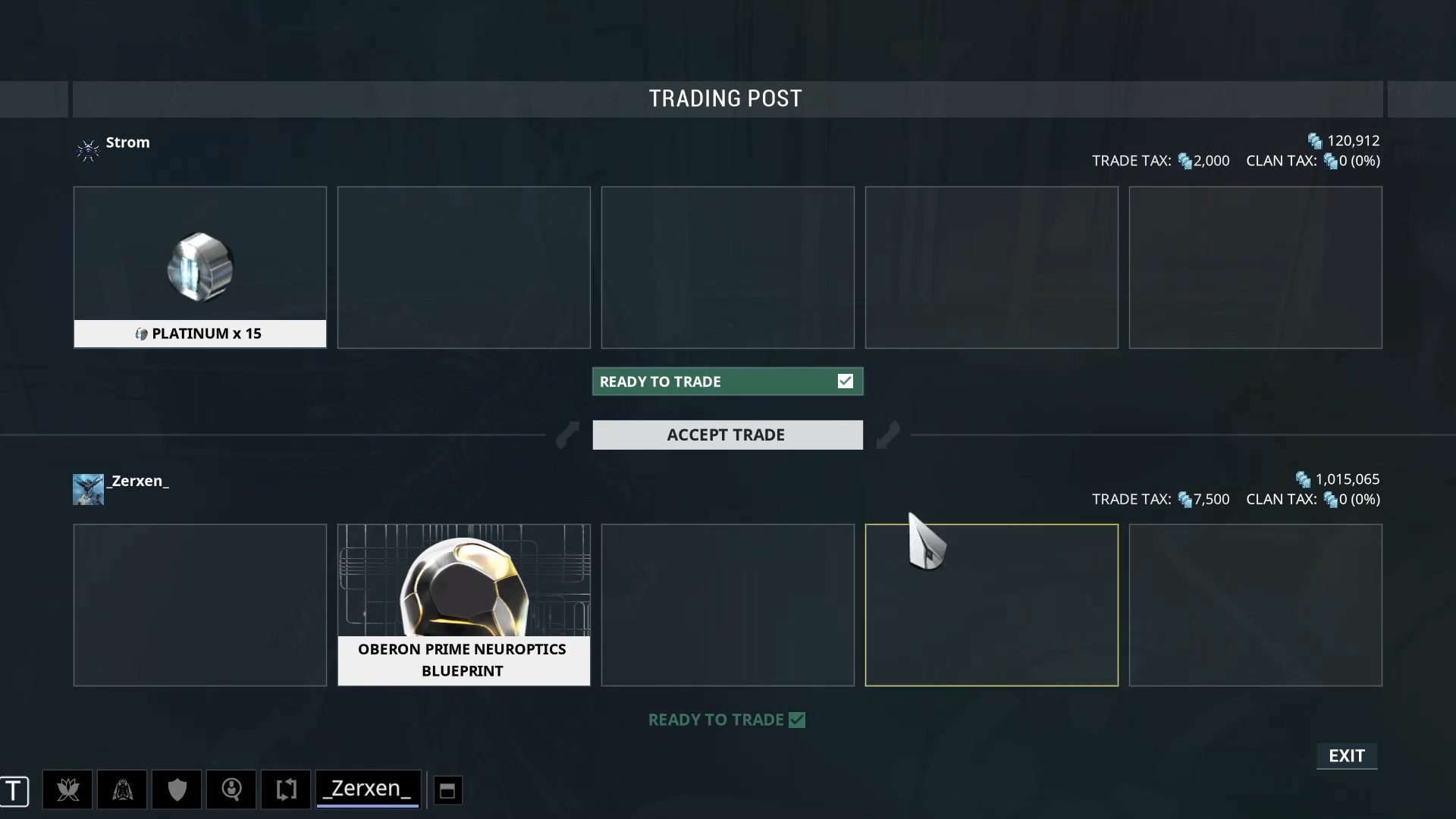This screenshot has height=819, width=1456.
Task: Click the left trade slot arrow indicator
Action: click(x=567, y=432)
